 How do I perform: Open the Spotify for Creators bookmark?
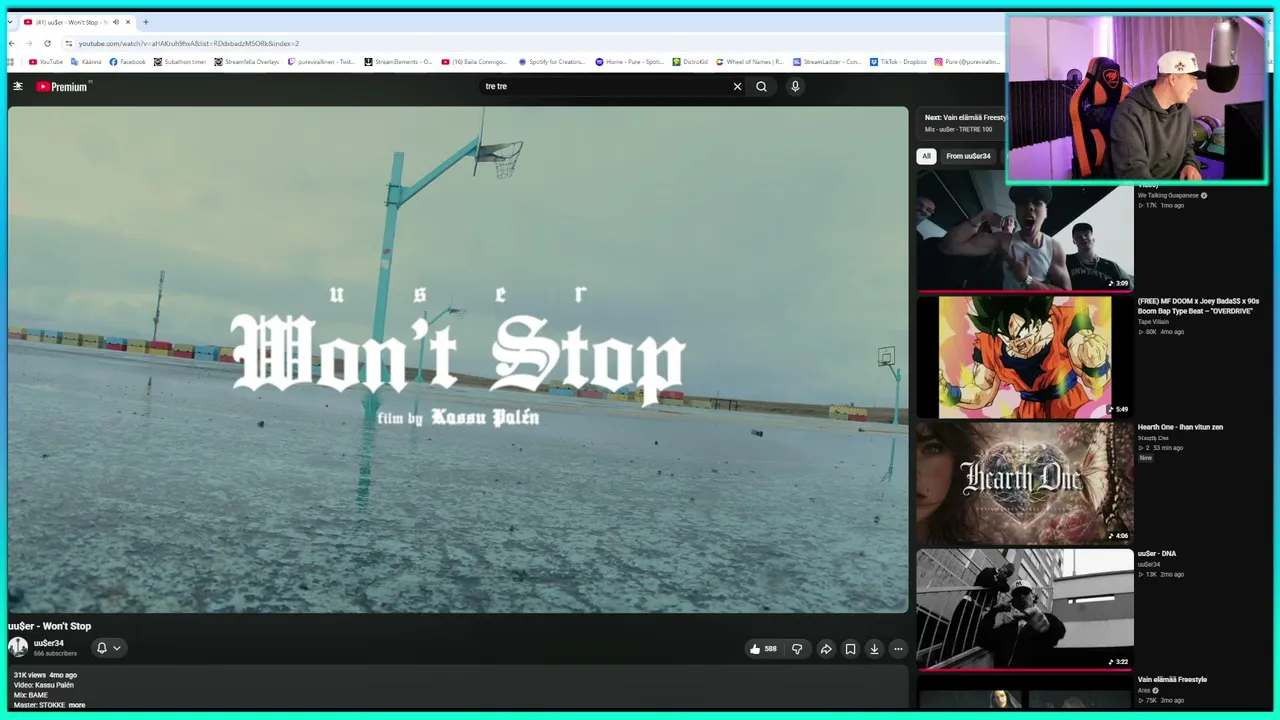pos(552,62)
